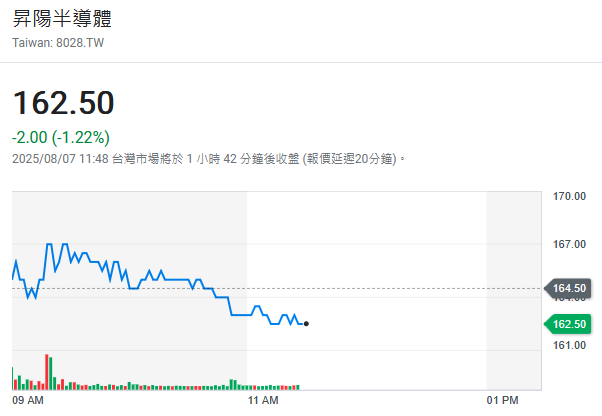The width and height of the screenshot is (602, 416).
Task: Click the green 162.50 price tag marker
Action: (568, 324)
